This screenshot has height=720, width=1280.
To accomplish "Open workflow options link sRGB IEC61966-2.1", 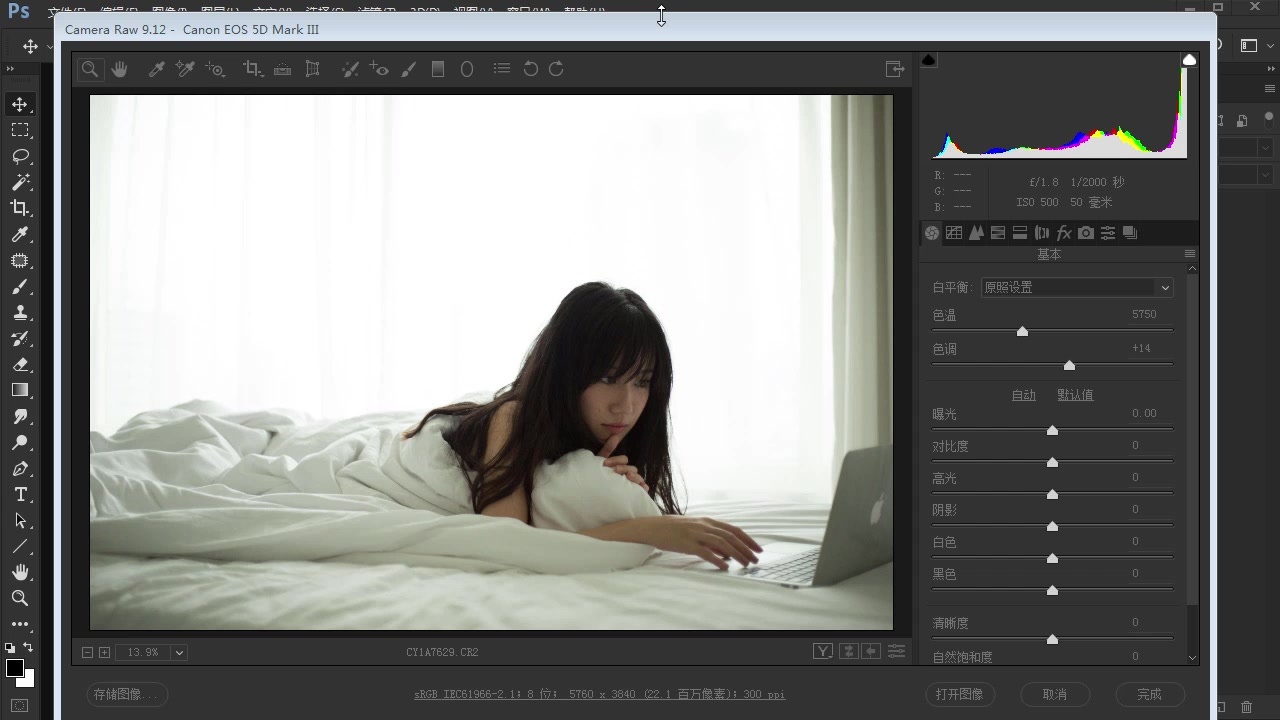I will pos(600,694).
